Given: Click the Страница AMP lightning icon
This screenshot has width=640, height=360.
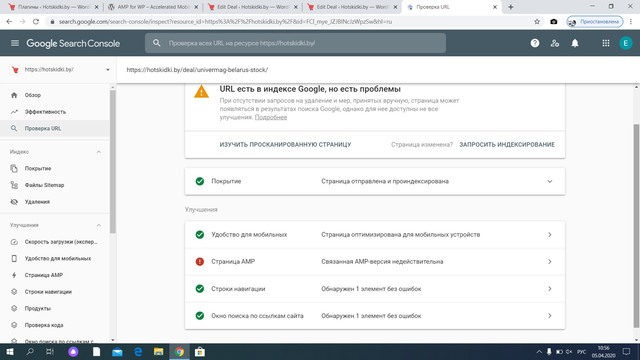Looking at the screenshot, I should (x=14, y=275).
